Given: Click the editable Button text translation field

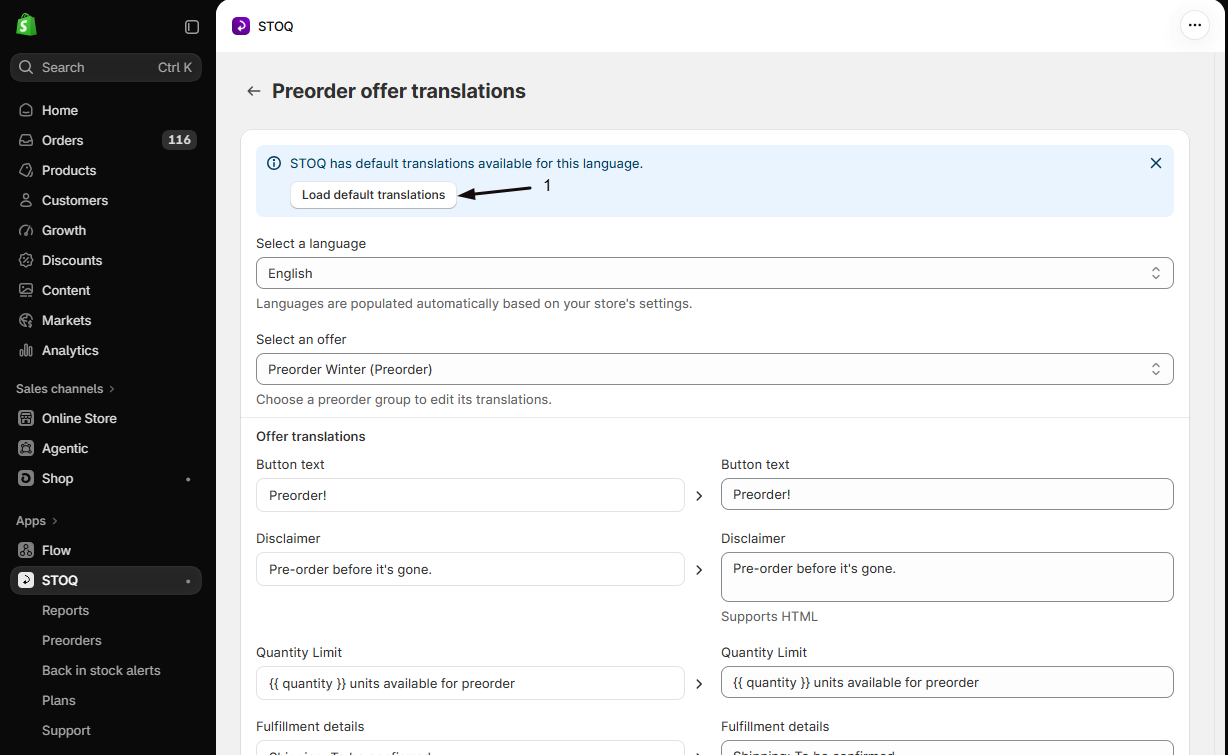Looking at the screenshot, I should [x=947, y=494].
